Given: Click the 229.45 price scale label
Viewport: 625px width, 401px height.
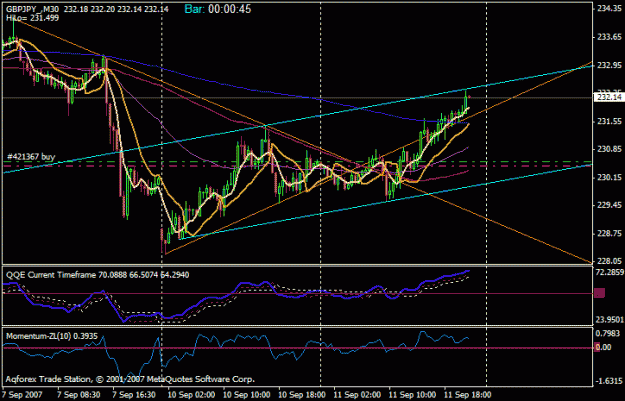Looking at the screenshot, I should 609,205.
